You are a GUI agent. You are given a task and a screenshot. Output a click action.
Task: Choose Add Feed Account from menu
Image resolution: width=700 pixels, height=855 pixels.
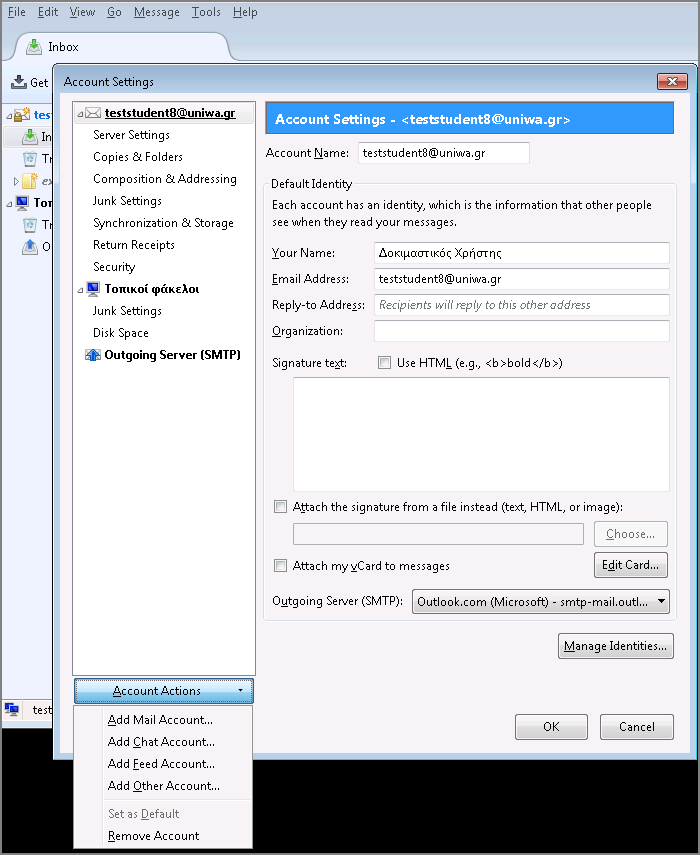pyautogui.click(x=163, y=763)
